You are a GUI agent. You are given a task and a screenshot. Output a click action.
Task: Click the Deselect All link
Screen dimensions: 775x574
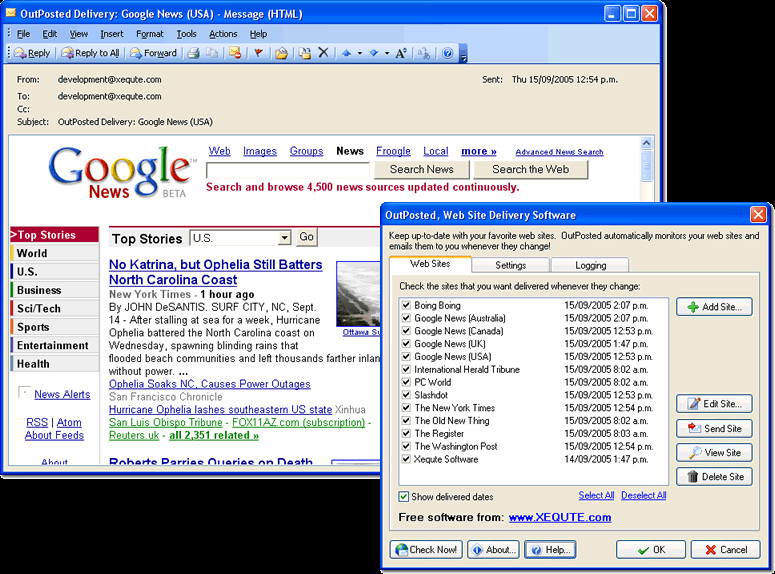[644, 495]
